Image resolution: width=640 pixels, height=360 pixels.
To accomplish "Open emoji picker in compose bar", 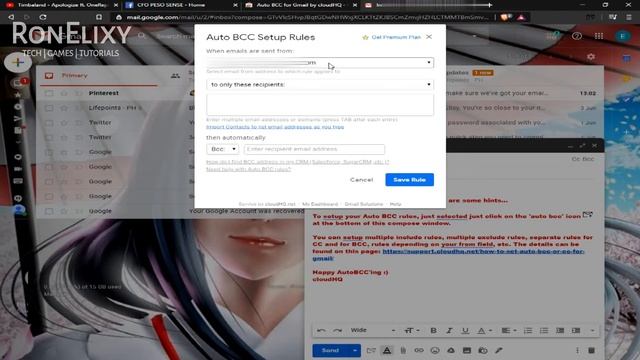I will click(435, 350).
